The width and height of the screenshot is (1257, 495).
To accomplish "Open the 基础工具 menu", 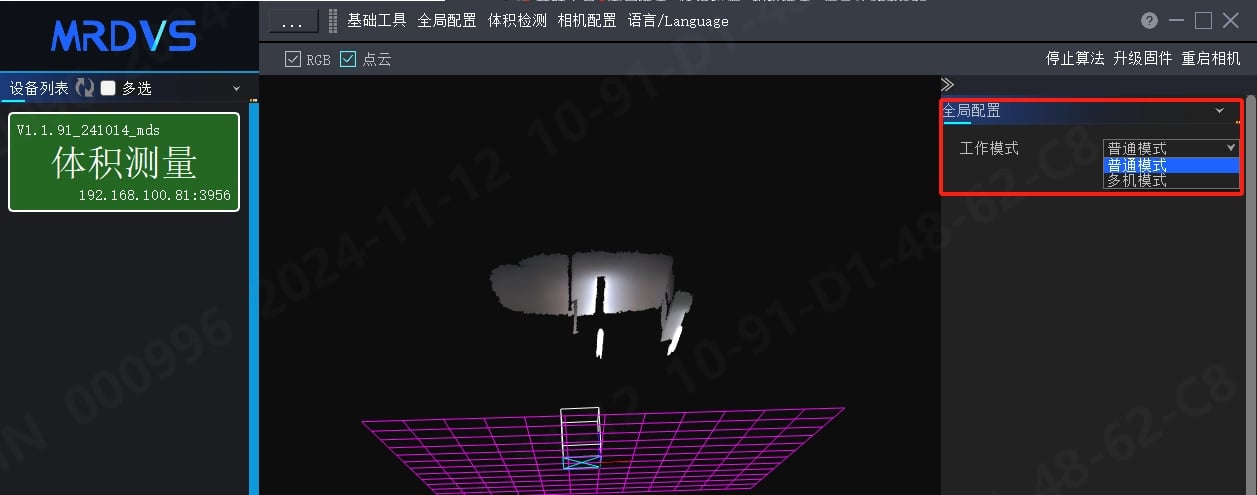I will [377, 21].
